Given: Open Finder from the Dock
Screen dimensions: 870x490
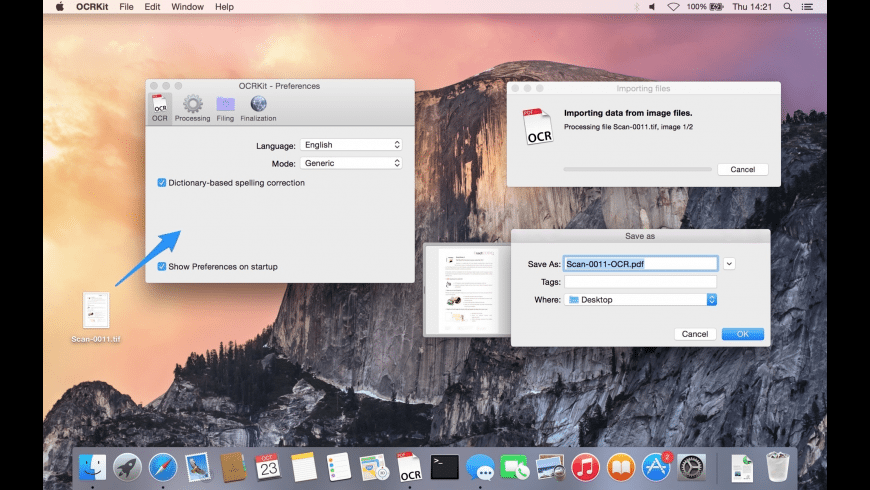Looking at the screenshot, I should pyautogui.click(x=93, y=467).
